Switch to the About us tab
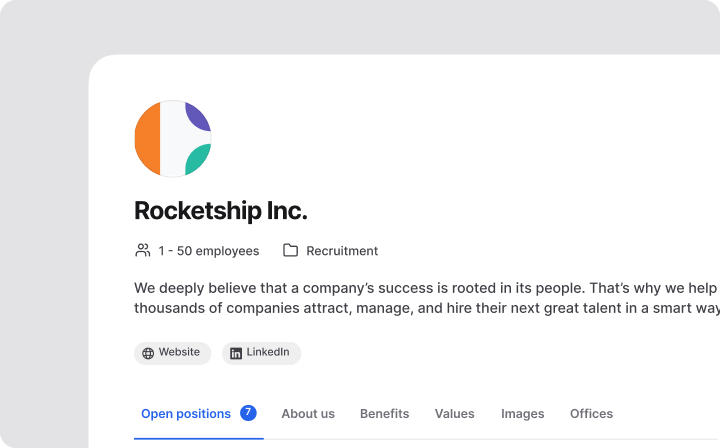The height and width of the screenshot is (448, 720). tap(308, 414)
